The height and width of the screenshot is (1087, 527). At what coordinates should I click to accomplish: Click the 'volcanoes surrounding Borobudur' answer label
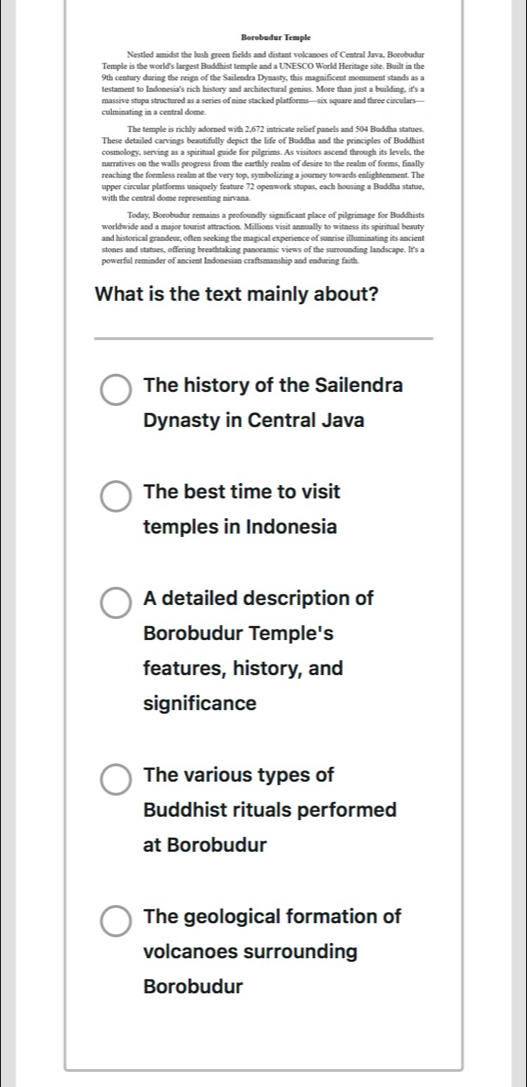[x=250, y=968]
